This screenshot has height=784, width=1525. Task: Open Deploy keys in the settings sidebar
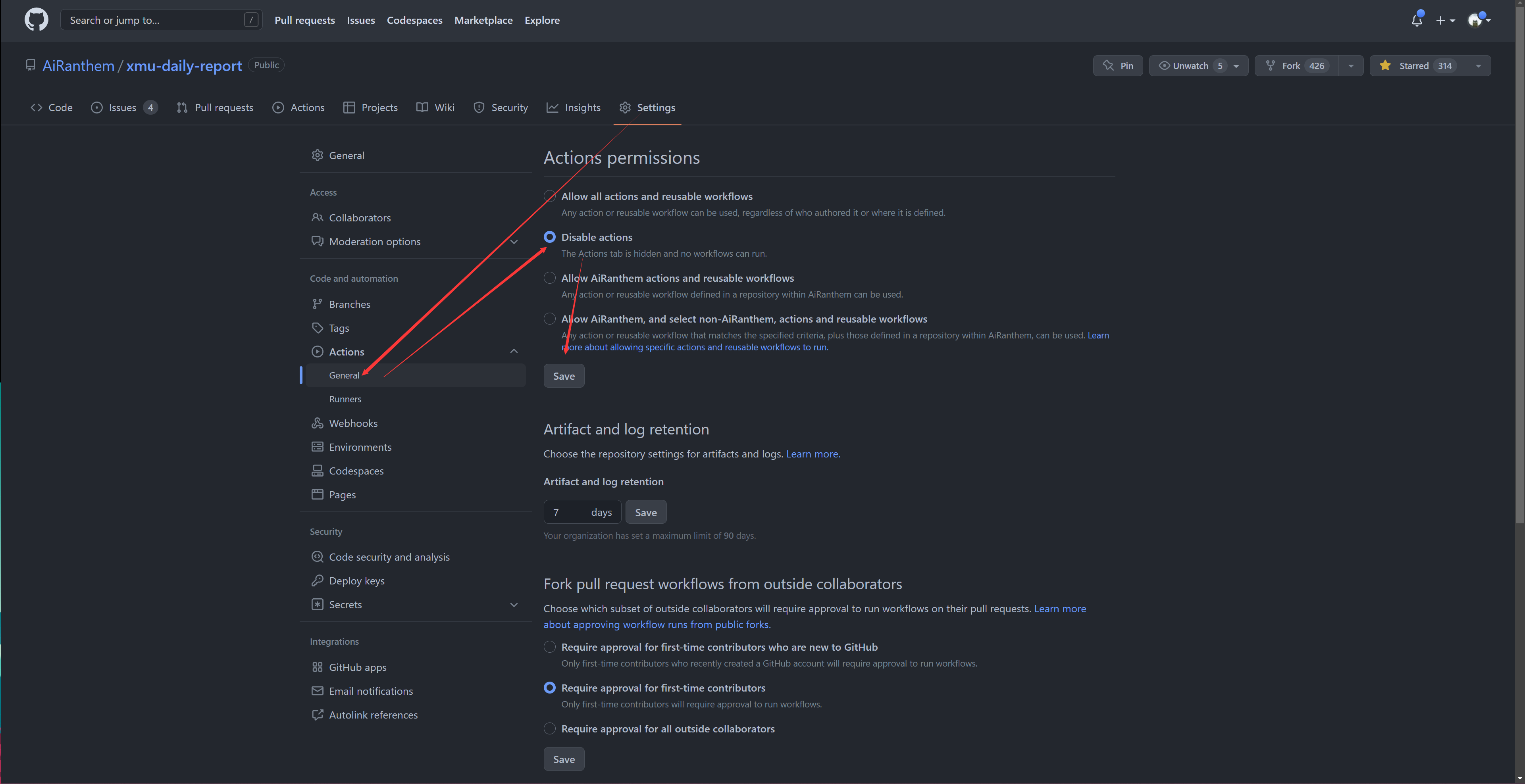356,580
